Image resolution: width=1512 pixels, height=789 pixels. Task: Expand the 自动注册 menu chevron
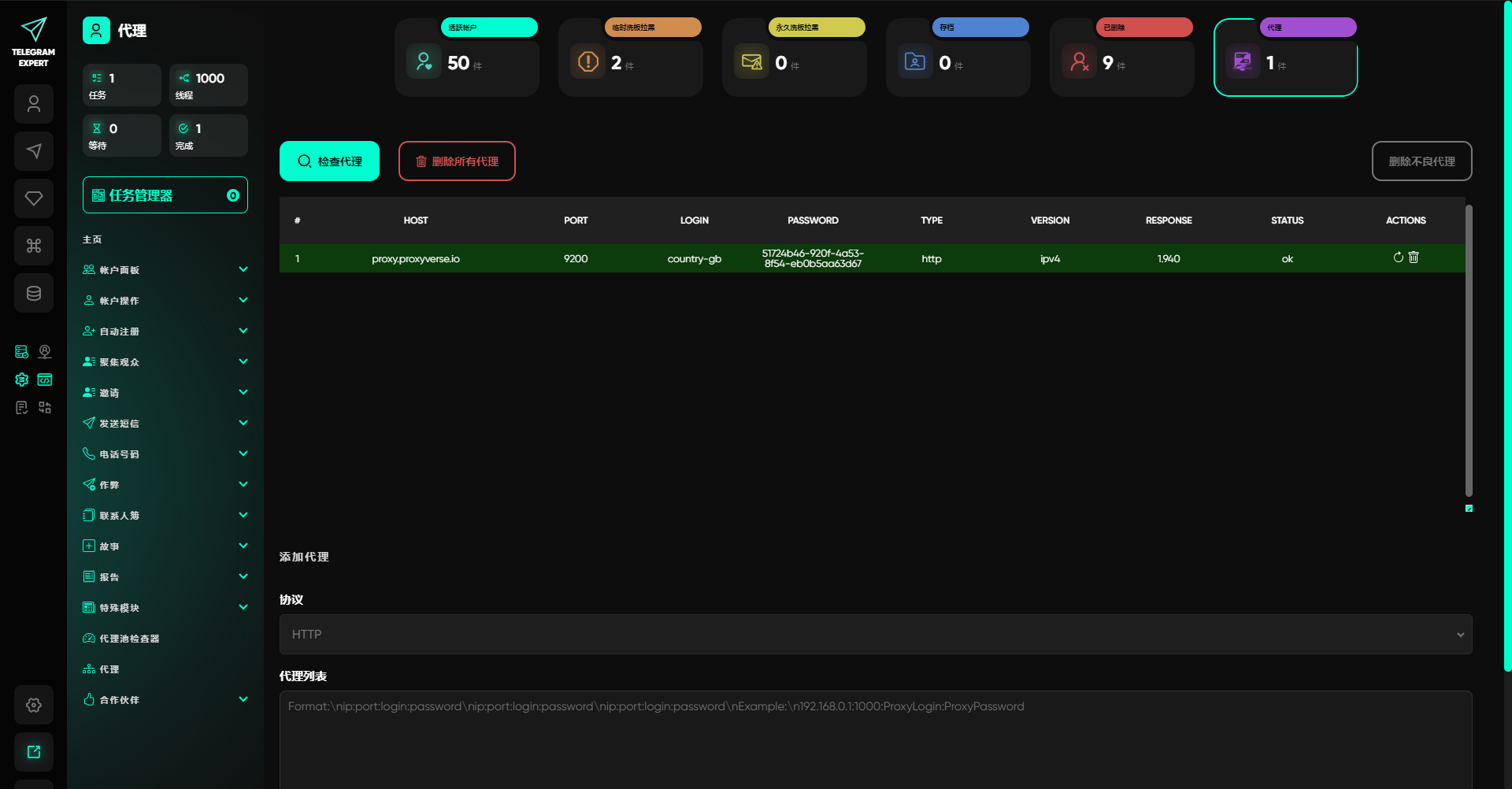click(243, 332)
